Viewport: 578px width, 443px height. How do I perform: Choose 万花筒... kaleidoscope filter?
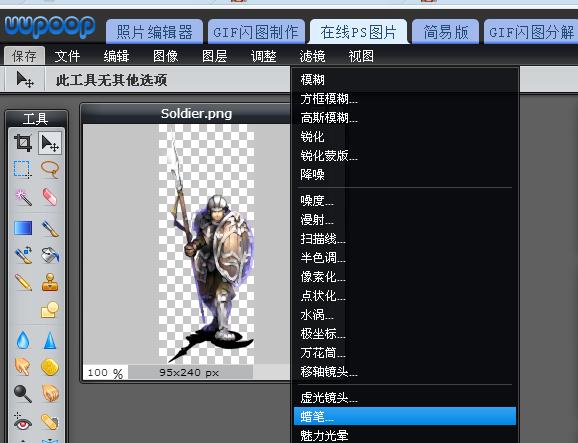pyautogui.click(x=405, y=353)
